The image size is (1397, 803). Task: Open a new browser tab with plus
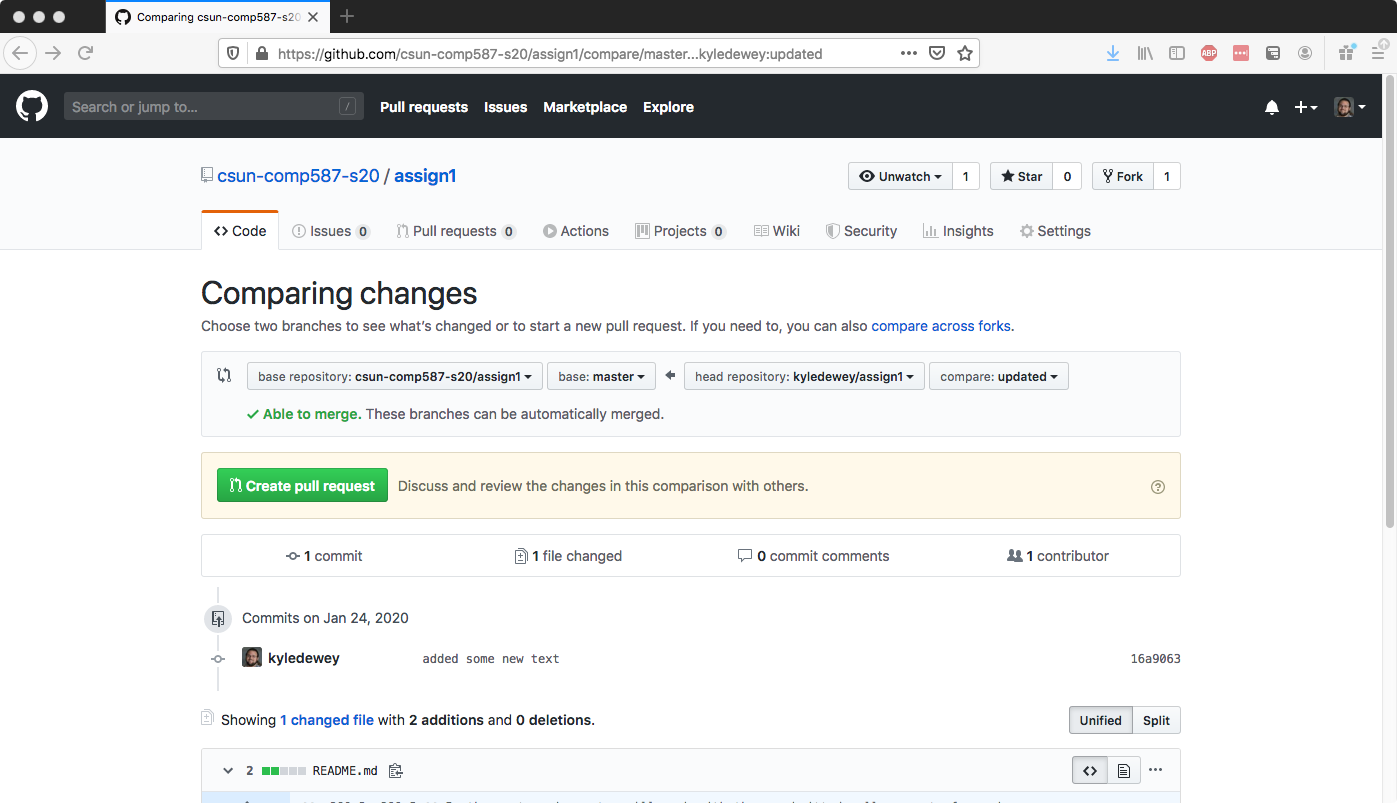tap(347, 16)
